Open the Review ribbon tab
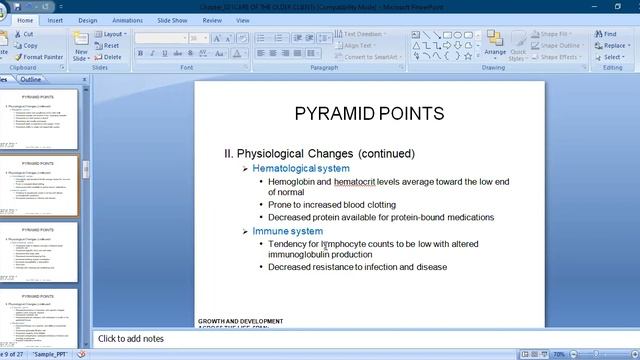Screen dimensions: 640x360 point(212,20)
